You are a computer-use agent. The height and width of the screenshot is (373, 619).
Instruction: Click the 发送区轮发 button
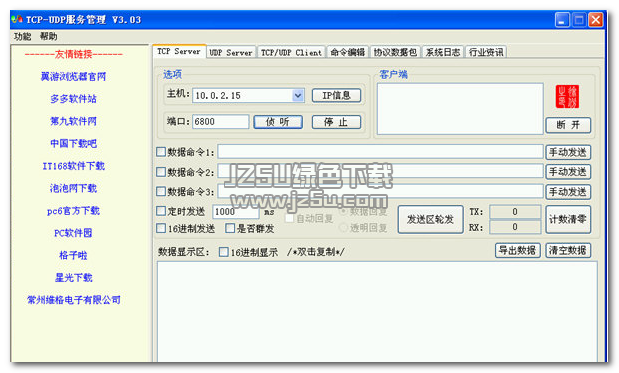[x=430, y=219]
